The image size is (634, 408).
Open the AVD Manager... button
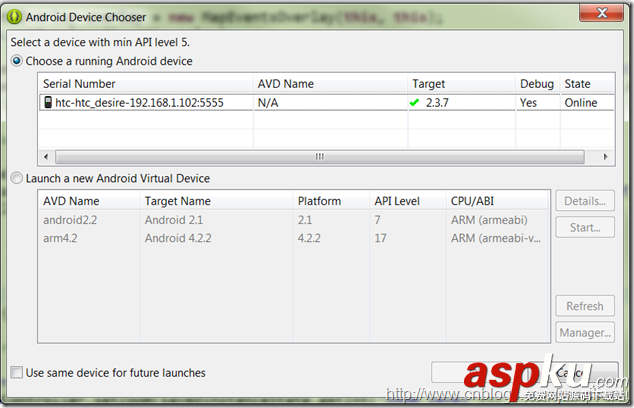(x=585, y=332)
